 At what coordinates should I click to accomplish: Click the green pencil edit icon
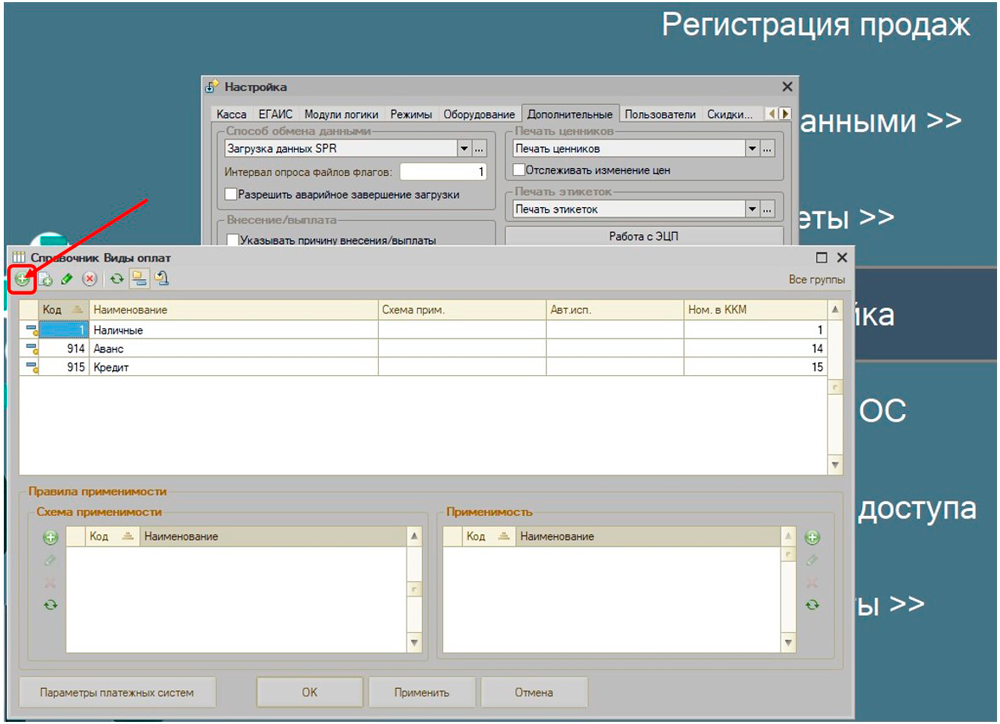point(67,279)
